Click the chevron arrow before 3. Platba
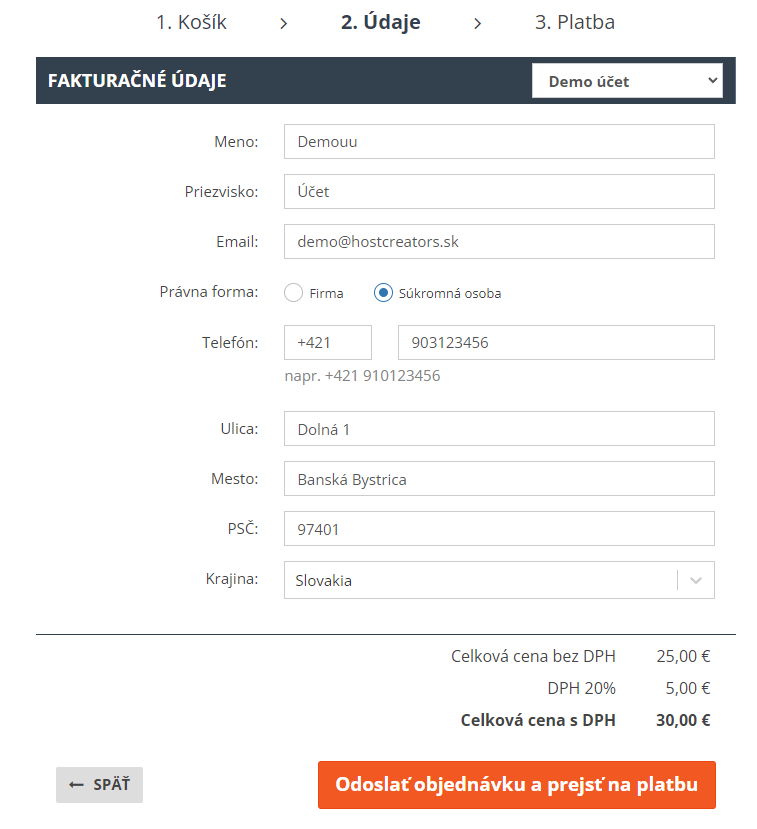Screen dimensions: 757x829 [477, 23]
